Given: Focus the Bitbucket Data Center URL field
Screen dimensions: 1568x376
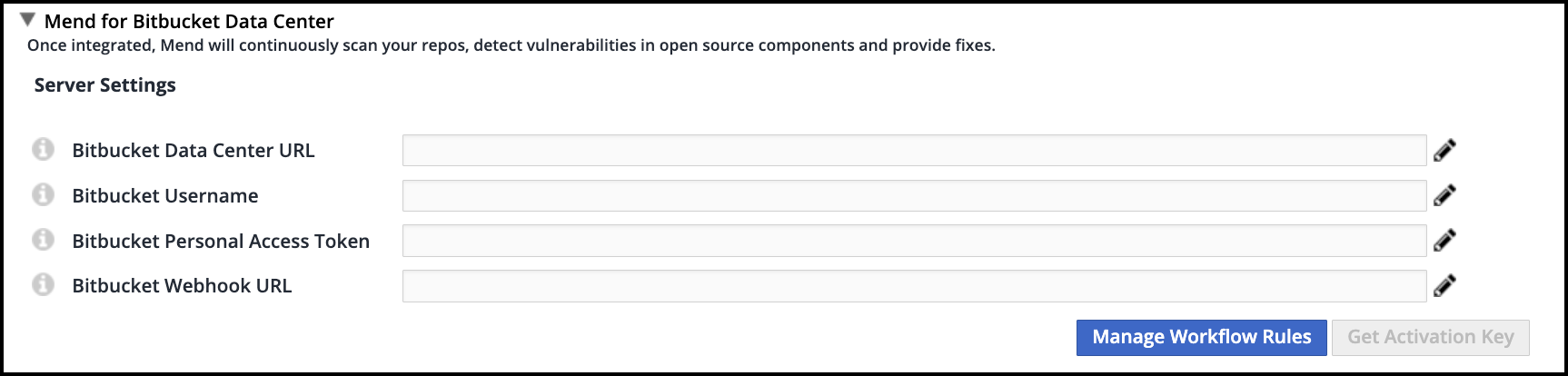Looking at the screenshot, I should coord(913,150).
